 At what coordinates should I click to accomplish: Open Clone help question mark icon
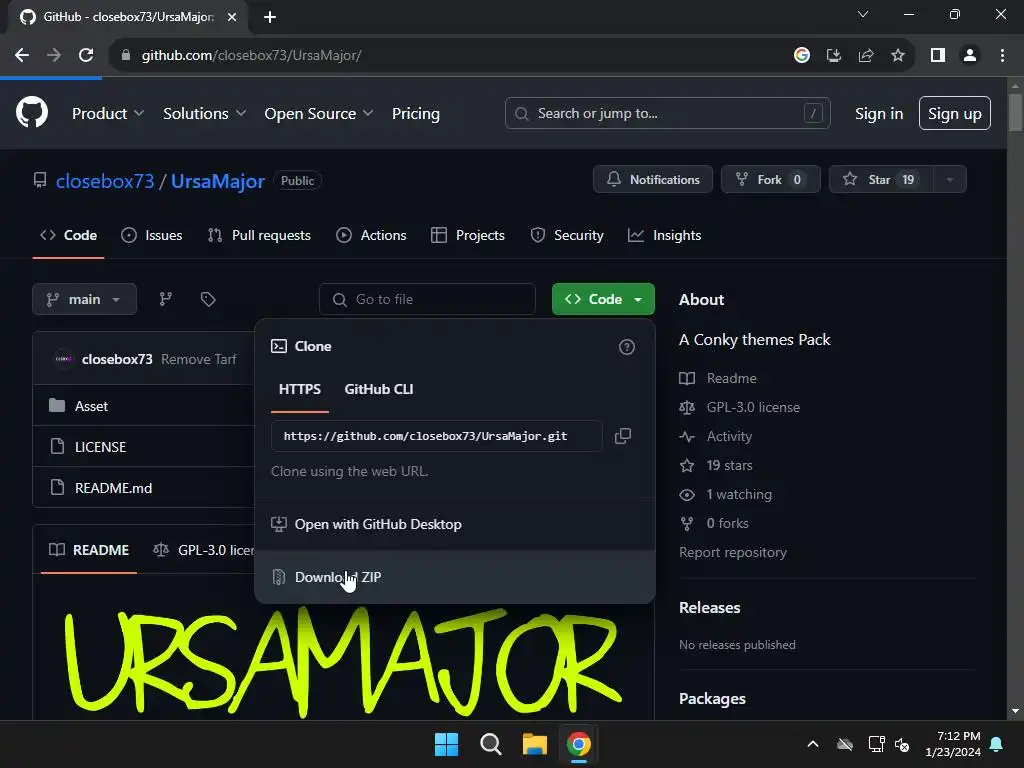click(626, 347)
